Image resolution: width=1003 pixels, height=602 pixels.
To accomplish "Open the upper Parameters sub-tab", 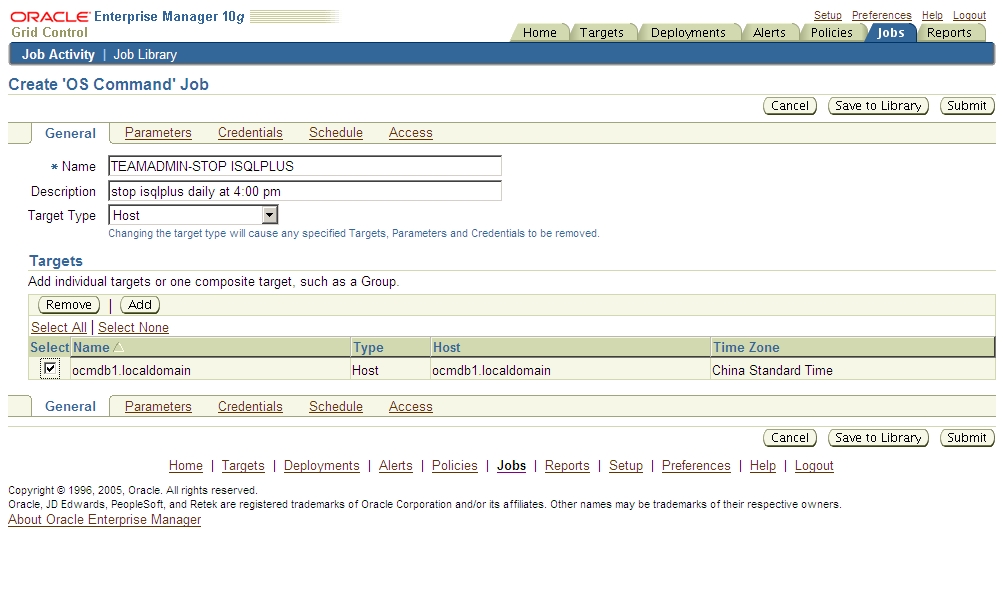I will point(158,132).
